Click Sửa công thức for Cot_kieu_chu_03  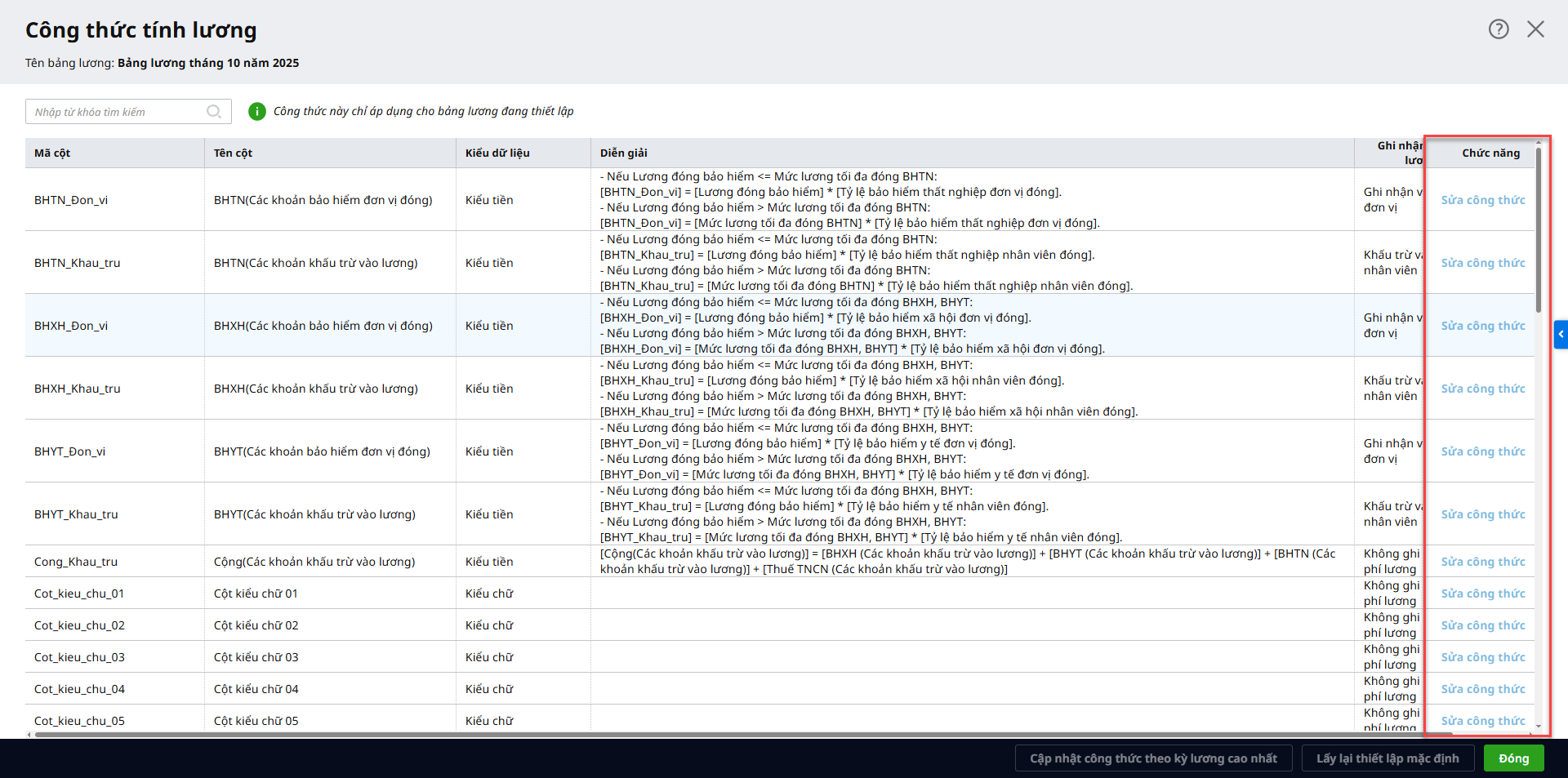coord(1482,657)
